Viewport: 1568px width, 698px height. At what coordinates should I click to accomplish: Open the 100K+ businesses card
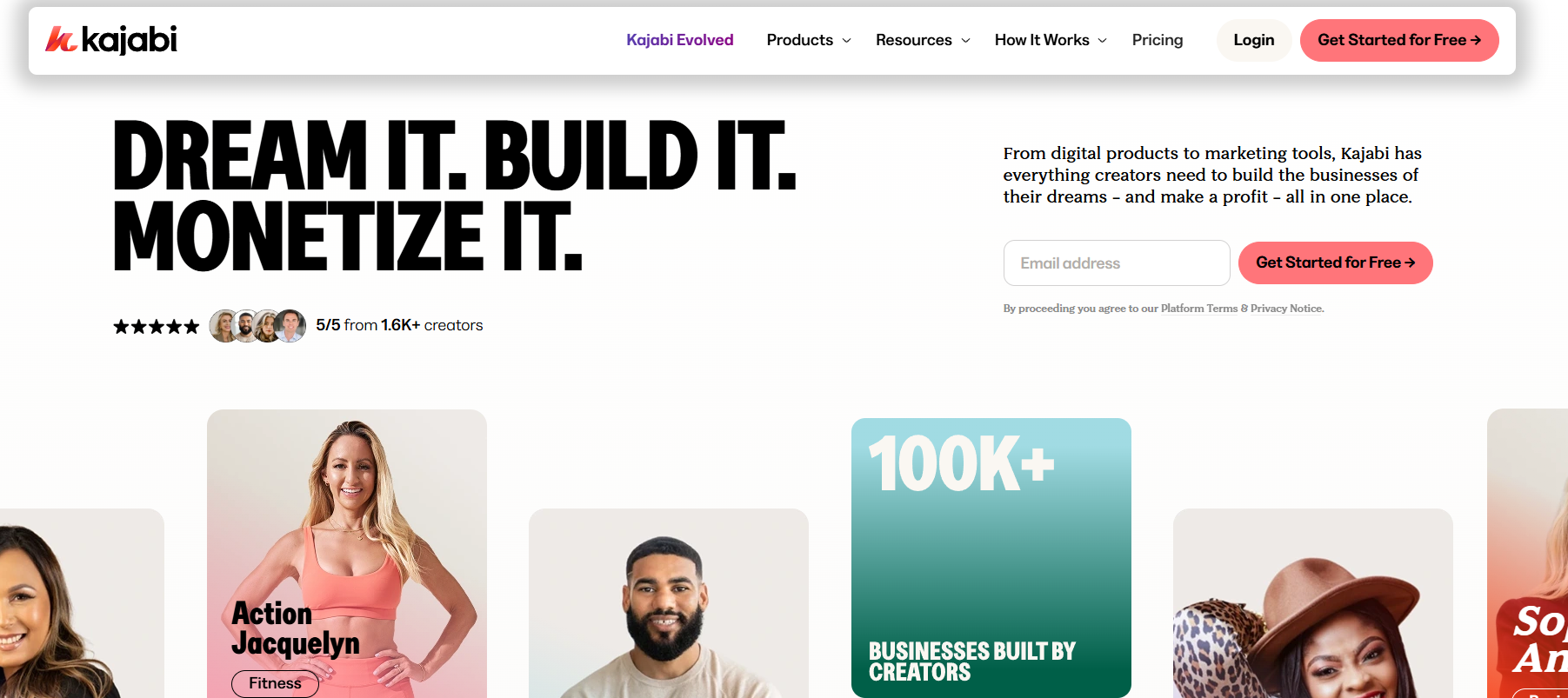[991, 558]
